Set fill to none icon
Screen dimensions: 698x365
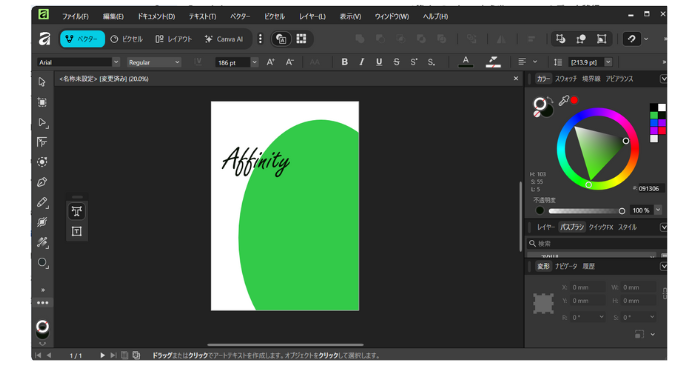(x=537, y=114)
